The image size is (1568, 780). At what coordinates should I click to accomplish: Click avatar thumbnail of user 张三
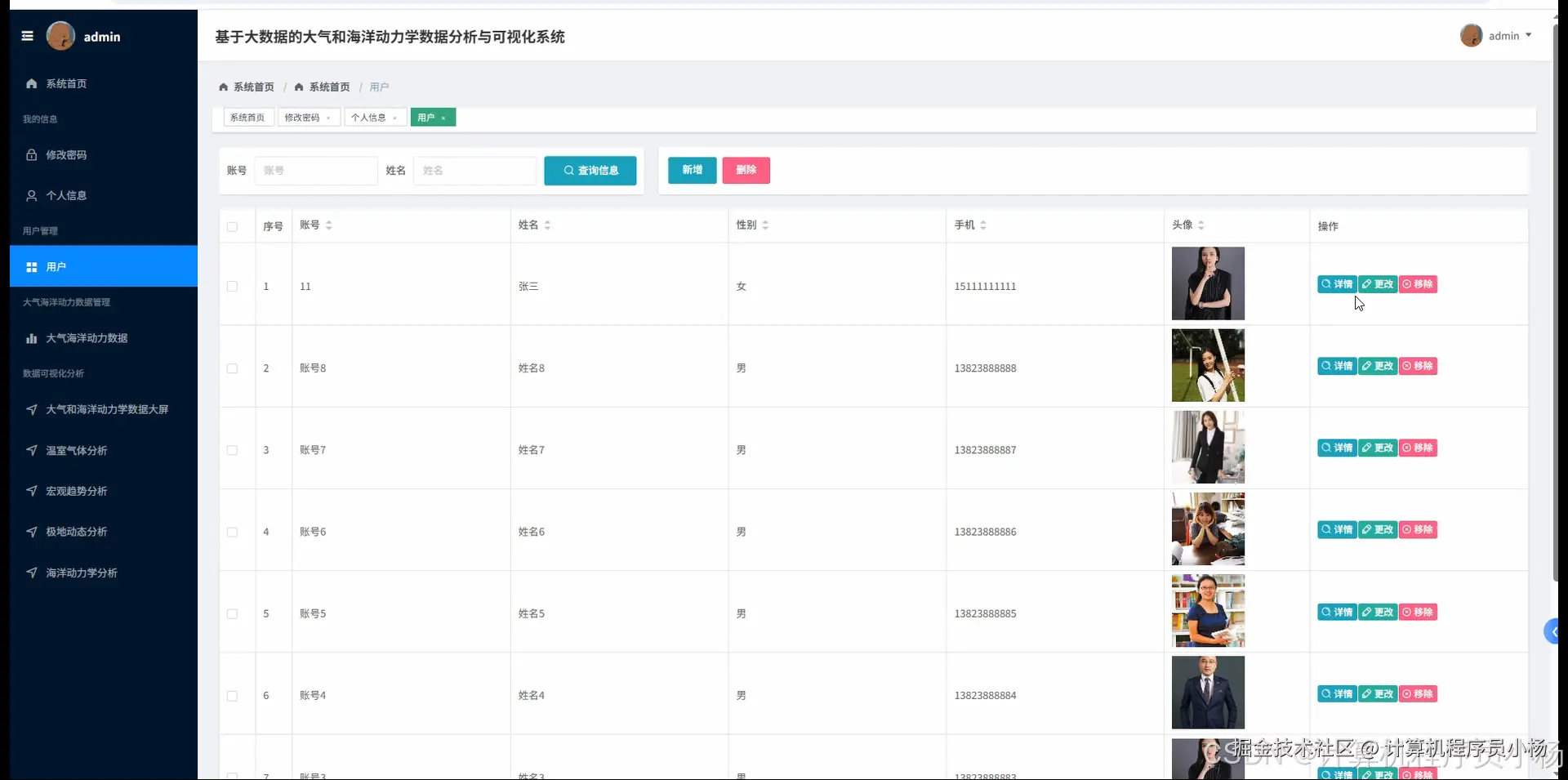[x=1208, y=283]
